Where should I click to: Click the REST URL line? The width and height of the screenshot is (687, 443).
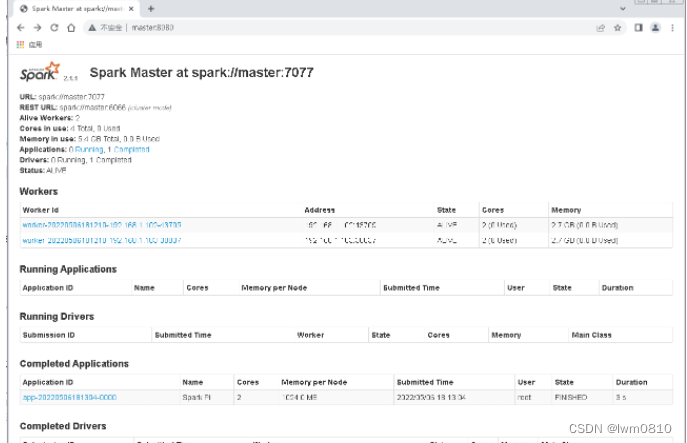(95, 107)
